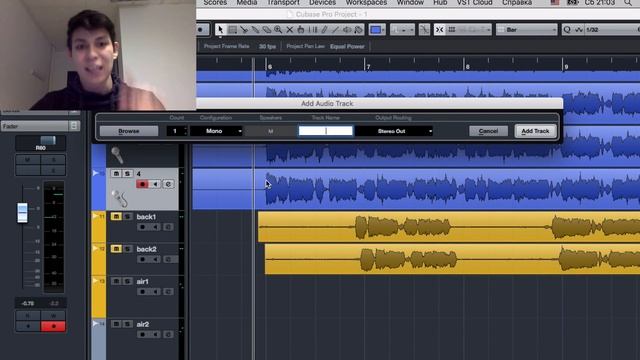Select the Draw pencil tool

click(324, 29)
